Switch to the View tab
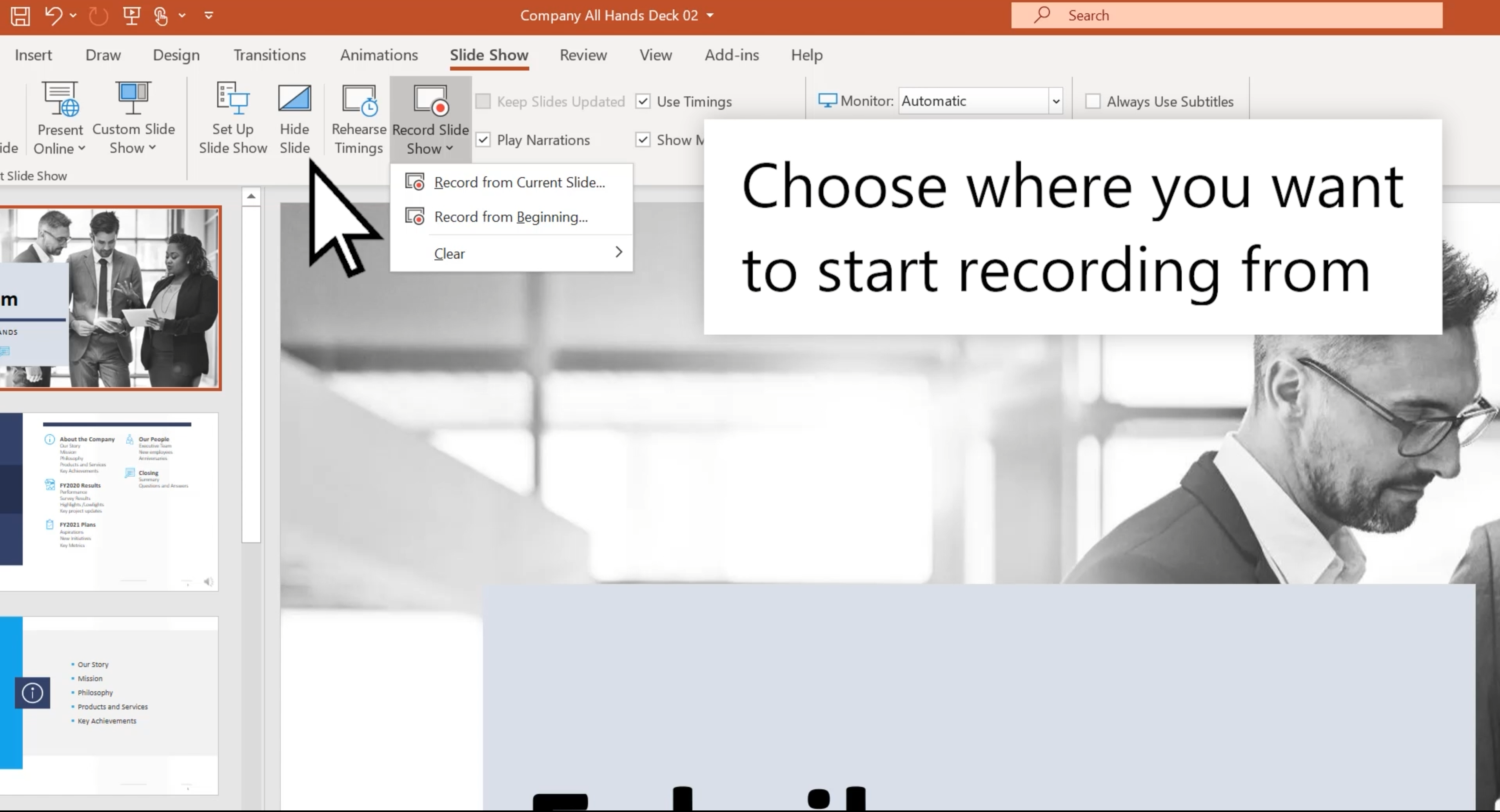The image size is (1500, 812). tap(656, 55)
